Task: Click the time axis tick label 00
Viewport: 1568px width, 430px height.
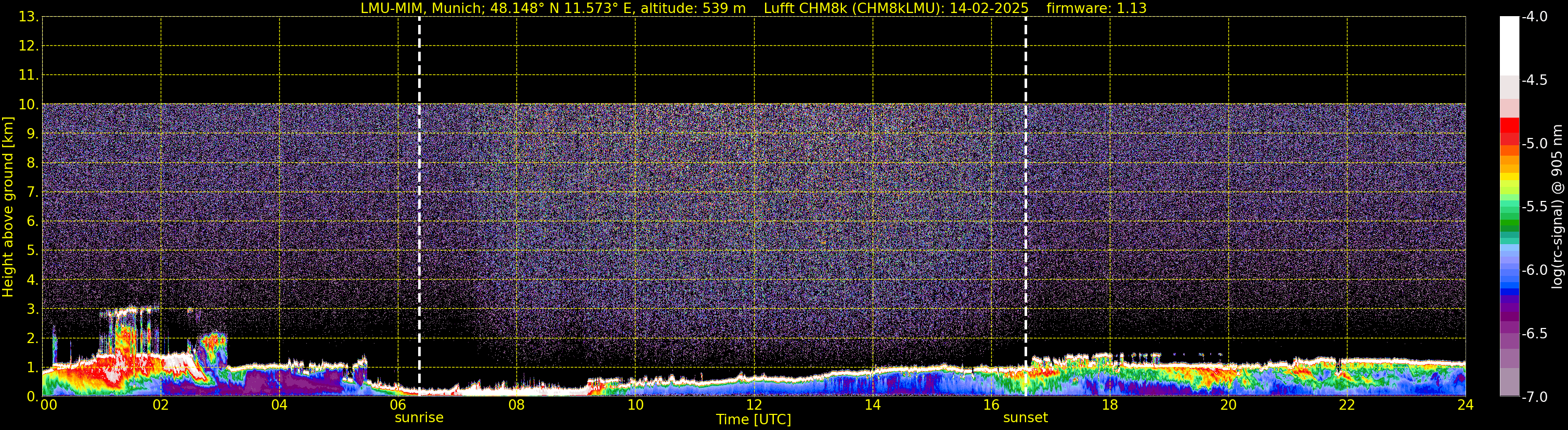Action: (49, 405)
